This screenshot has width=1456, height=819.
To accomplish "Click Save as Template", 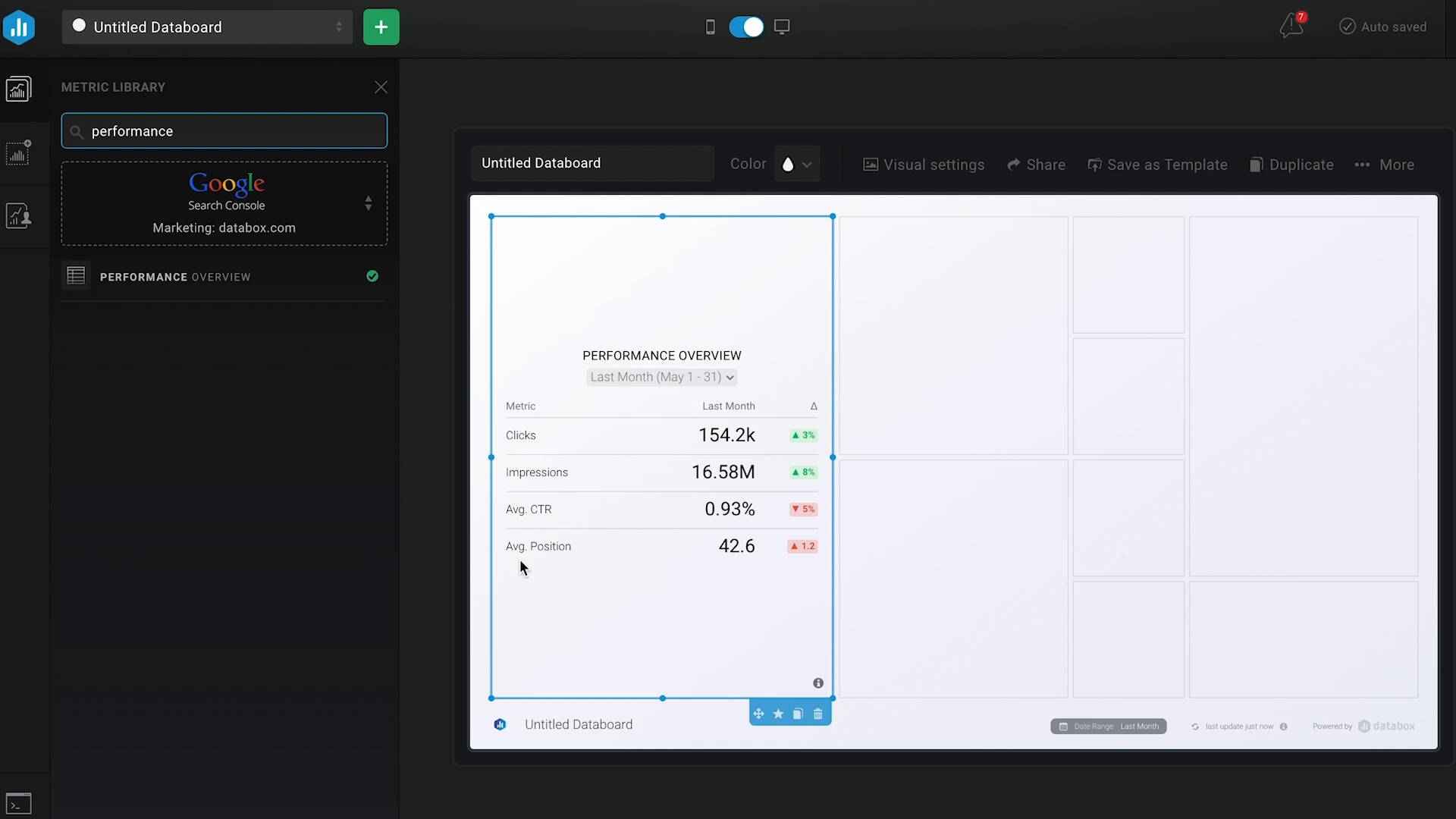I will tap(1157, 165).
